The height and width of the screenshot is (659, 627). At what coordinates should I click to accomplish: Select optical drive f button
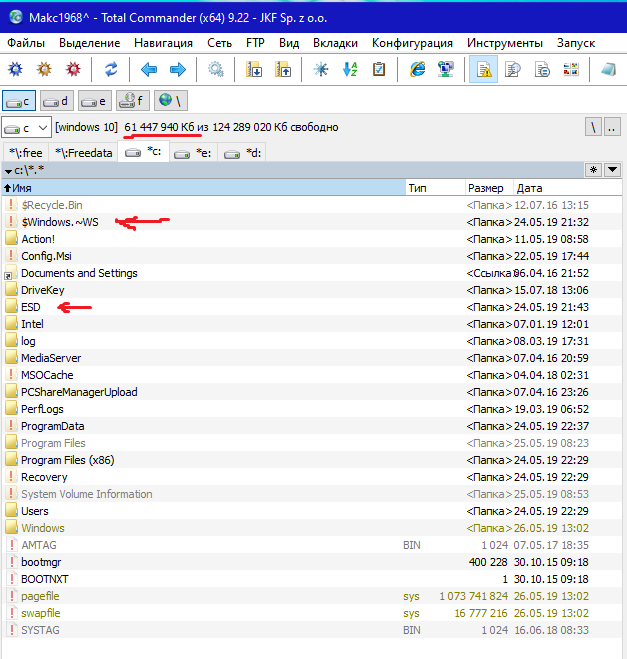[x=132, y=101]
